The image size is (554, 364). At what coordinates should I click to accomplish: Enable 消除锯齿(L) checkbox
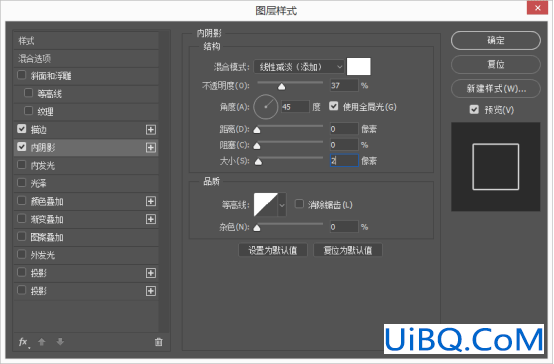click(299, 204)
